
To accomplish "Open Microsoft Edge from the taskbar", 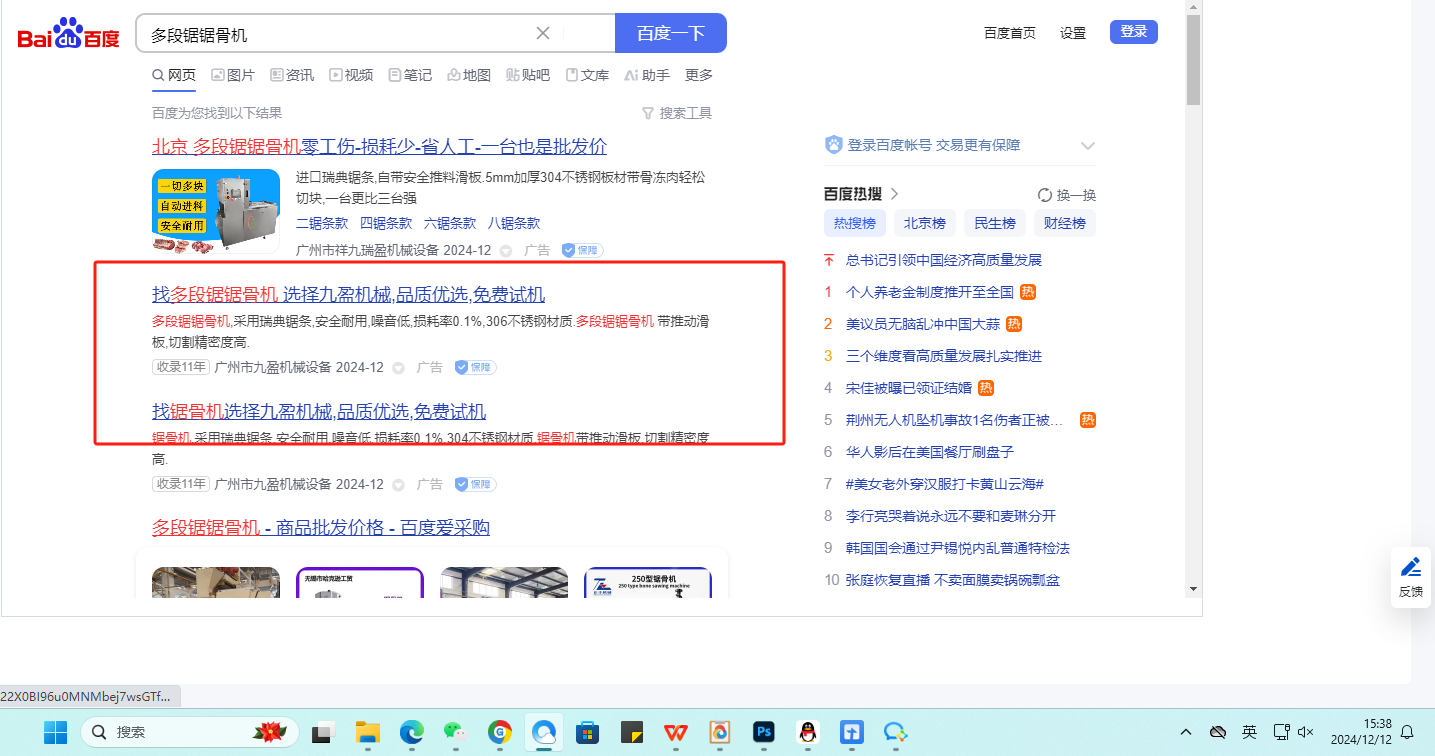I will click(411, 732).
